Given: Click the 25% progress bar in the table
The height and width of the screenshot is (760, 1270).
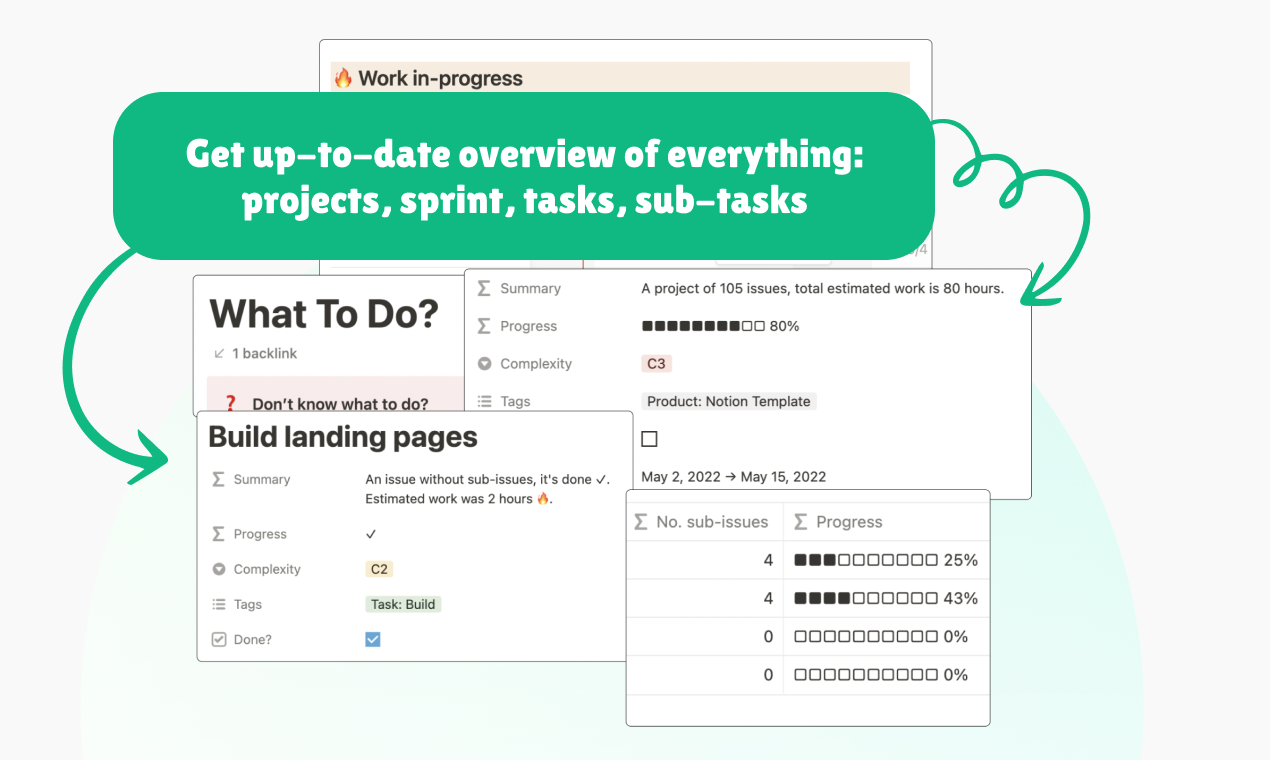Looking at the screenshot, I should [x=886, y=560].
